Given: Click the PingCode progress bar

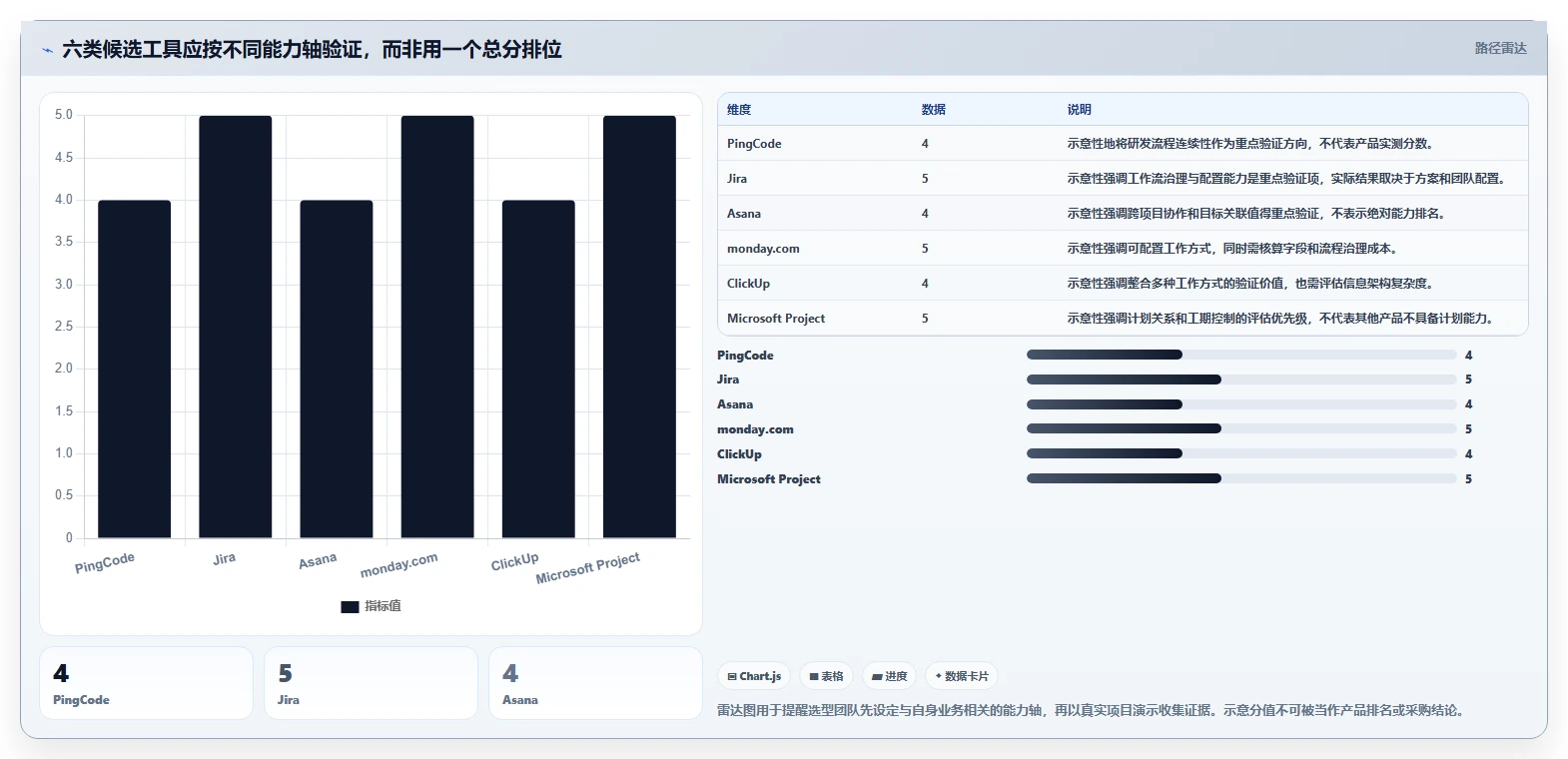Looking at the screenshot, I should [1241, 355].
